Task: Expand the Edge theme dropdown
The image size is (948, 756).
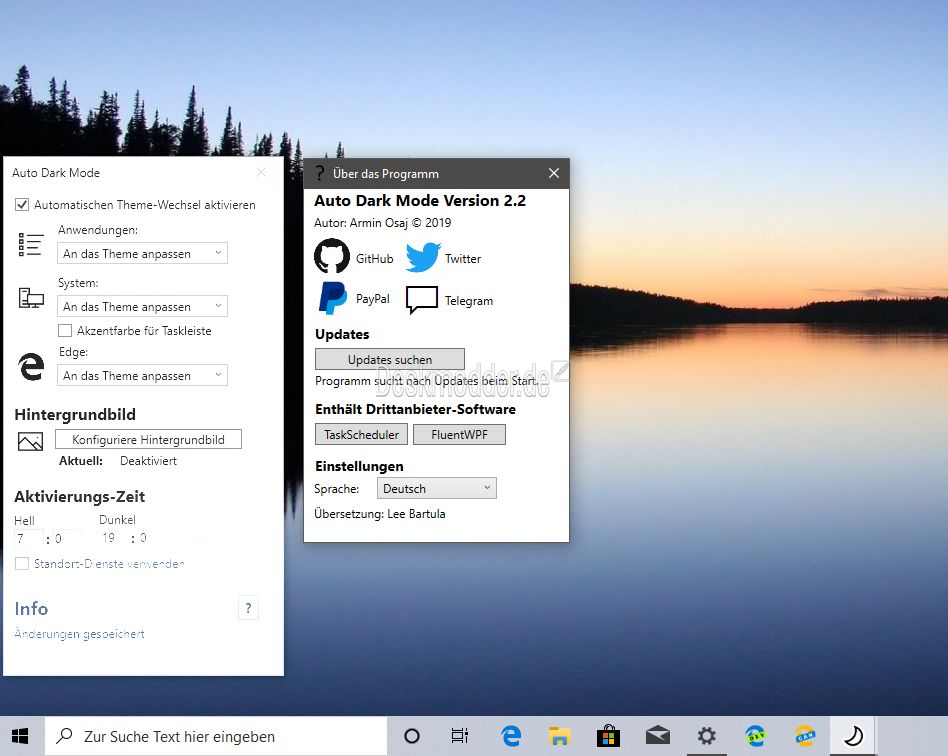Action: click(x=143, y=375)
